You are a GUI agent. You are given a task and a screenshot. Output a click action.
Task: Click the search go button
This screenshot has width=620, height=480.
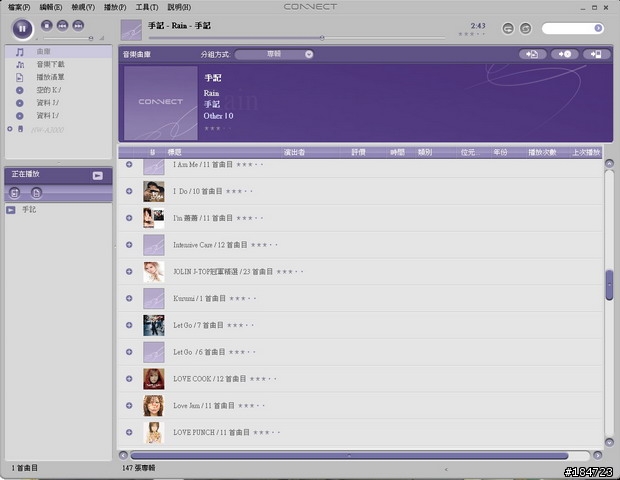[x=598, y=28]
